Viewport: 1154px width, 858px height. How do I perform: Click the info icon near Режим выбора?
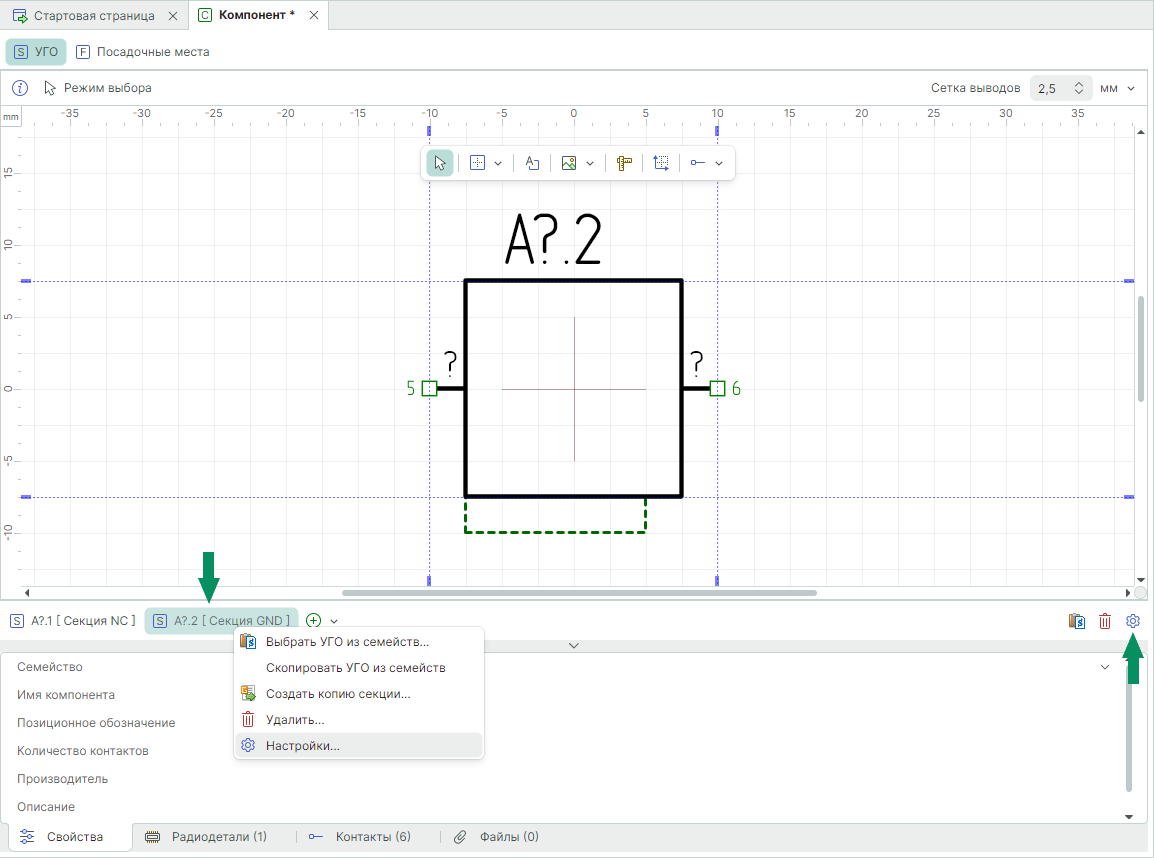click(x=20, y=88)
